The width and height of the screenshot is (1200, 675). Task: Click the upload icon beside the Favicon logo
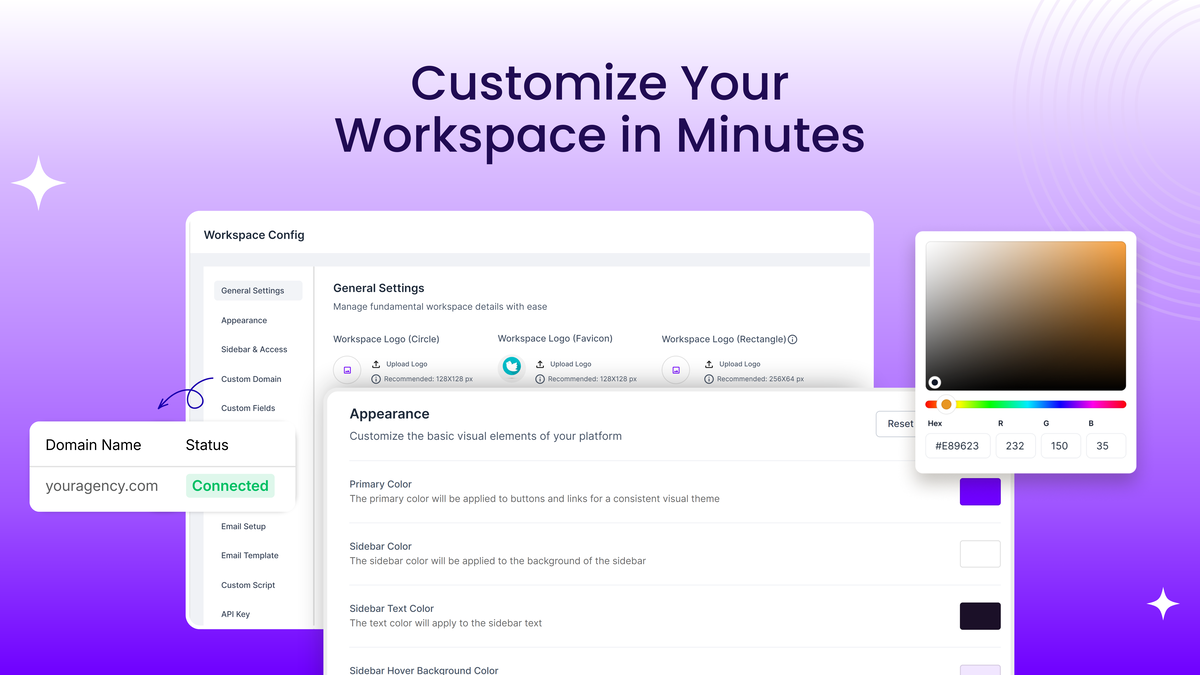click(540, 363)
